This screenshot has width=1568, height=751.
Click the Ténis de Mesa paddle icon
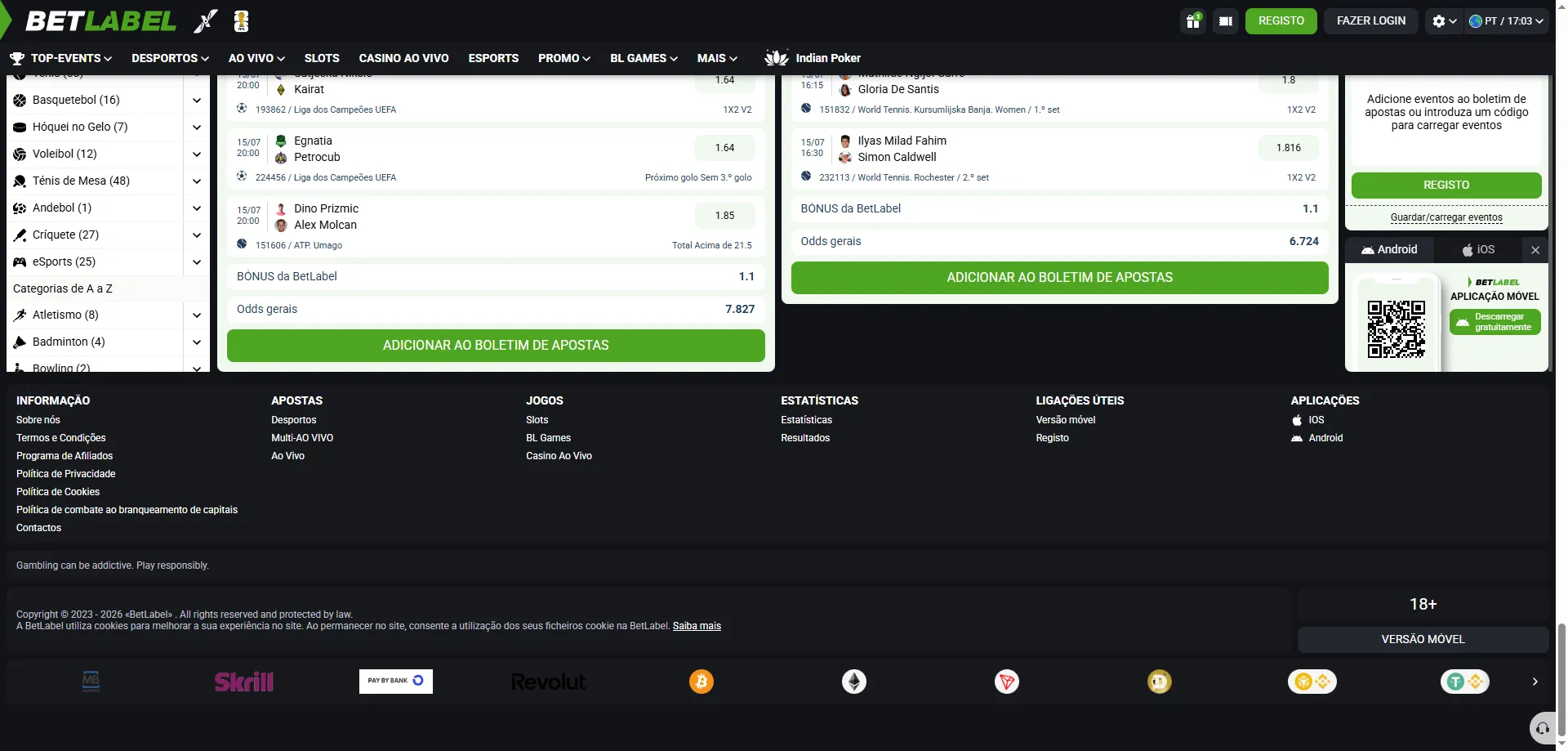20,181
